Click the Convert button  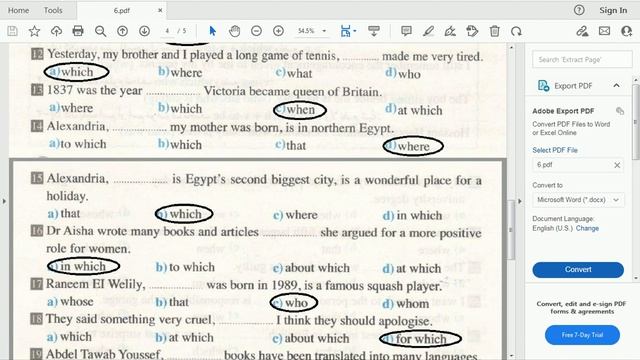click(x=578, y=269)
